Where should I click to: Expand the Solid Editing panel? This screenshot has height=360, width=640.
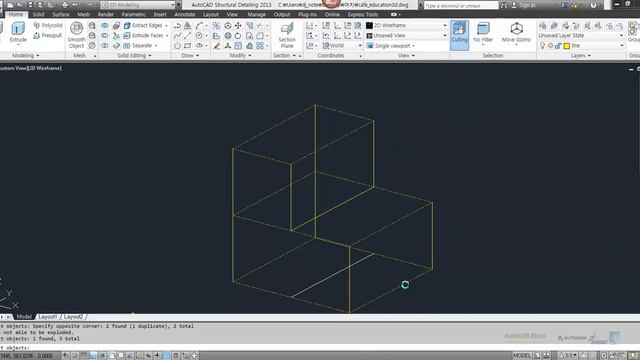(x=134, y=56)
